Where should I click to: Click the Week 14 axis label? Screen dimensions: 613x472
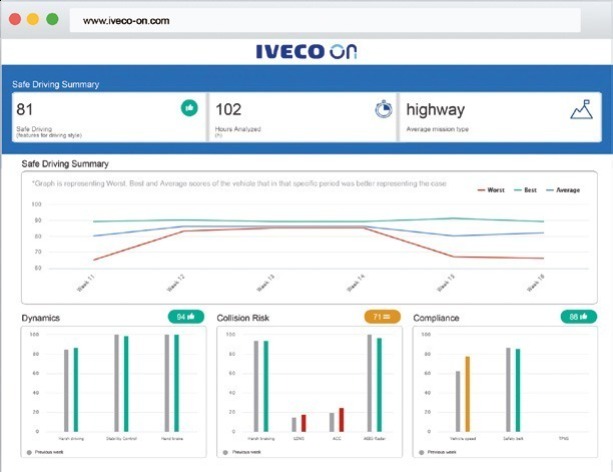[355, 283]
